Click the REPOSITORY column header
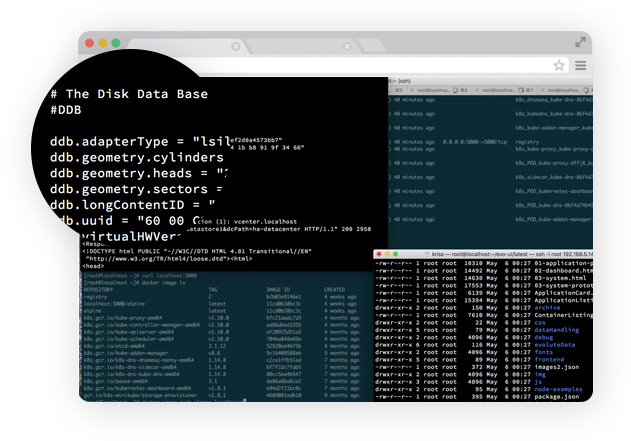This screenshot has width=631, height=441. coord(98,290)
